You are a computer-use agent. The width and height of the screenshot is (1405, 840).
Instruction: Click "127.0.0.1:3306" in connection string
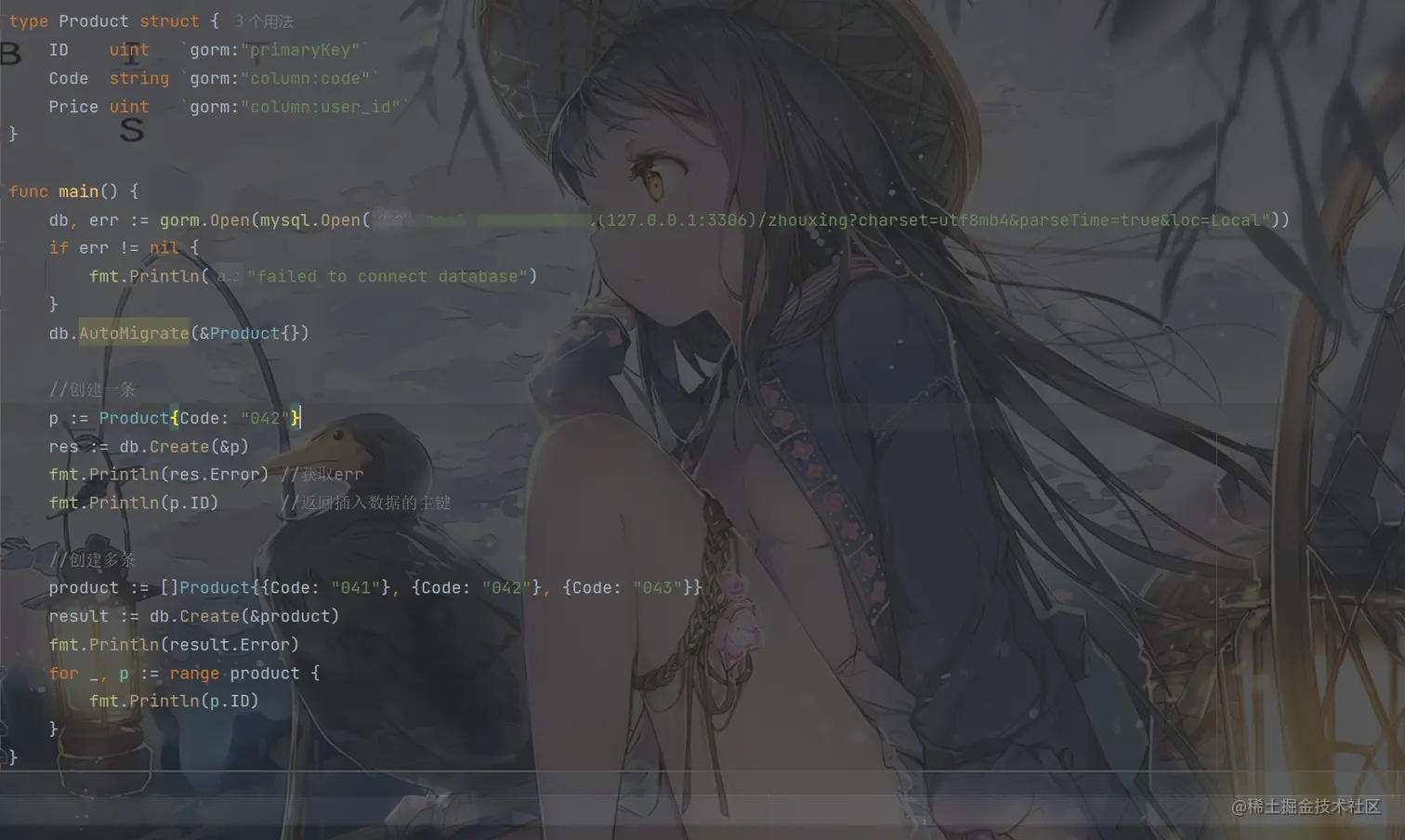click(676, 220)
